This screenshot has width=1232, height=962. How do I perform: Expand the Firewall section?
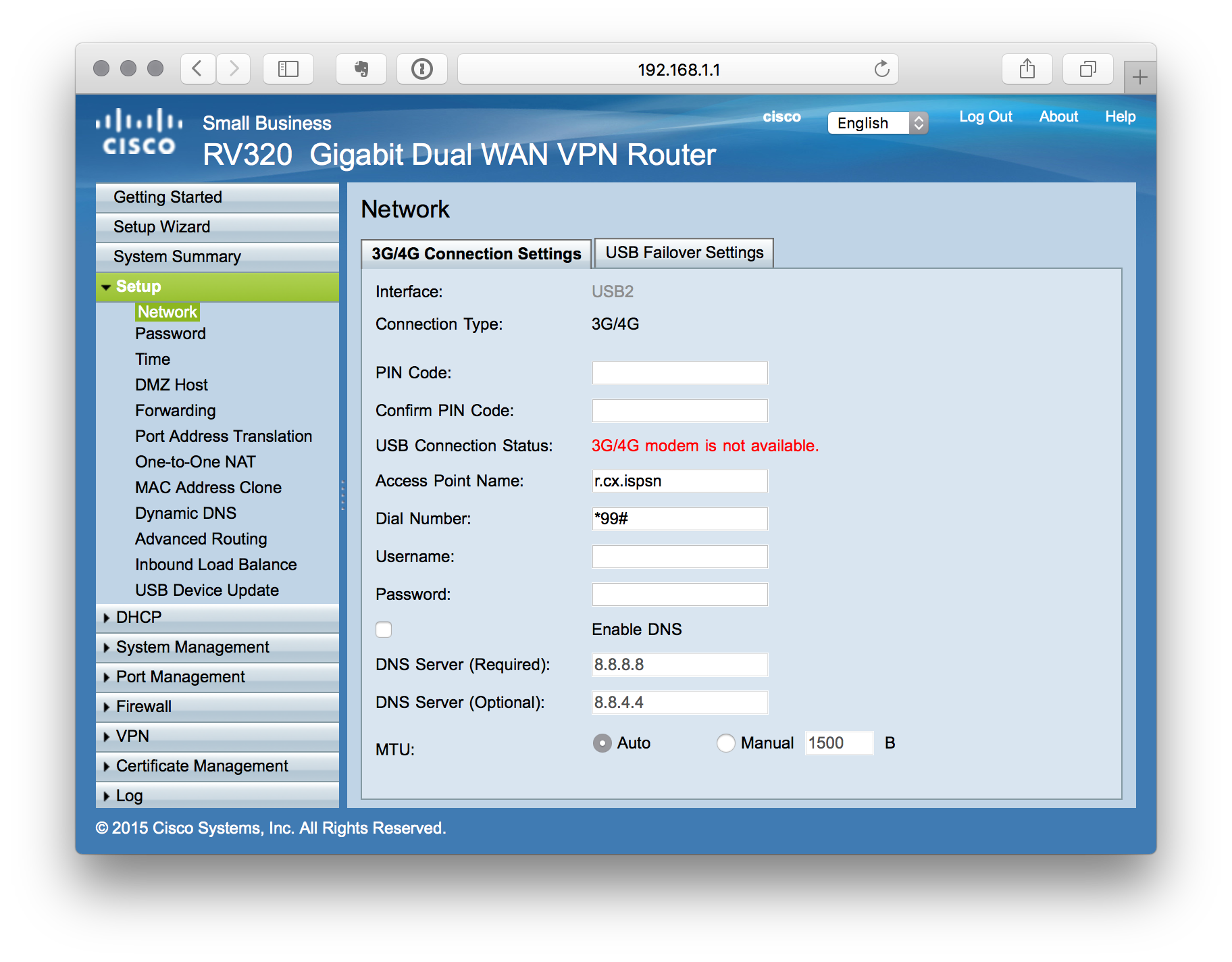(217, 707)
